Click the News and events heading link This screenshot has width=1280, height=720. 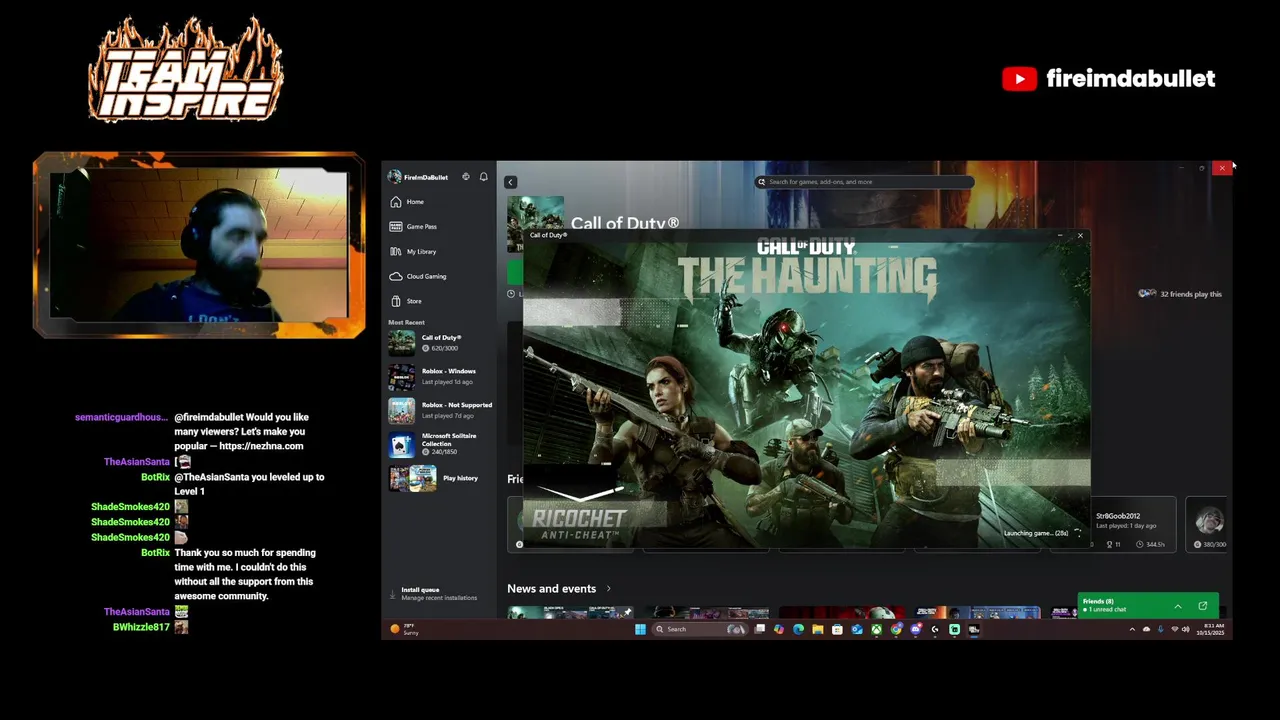pyautogui.click(x=551, y=589)
